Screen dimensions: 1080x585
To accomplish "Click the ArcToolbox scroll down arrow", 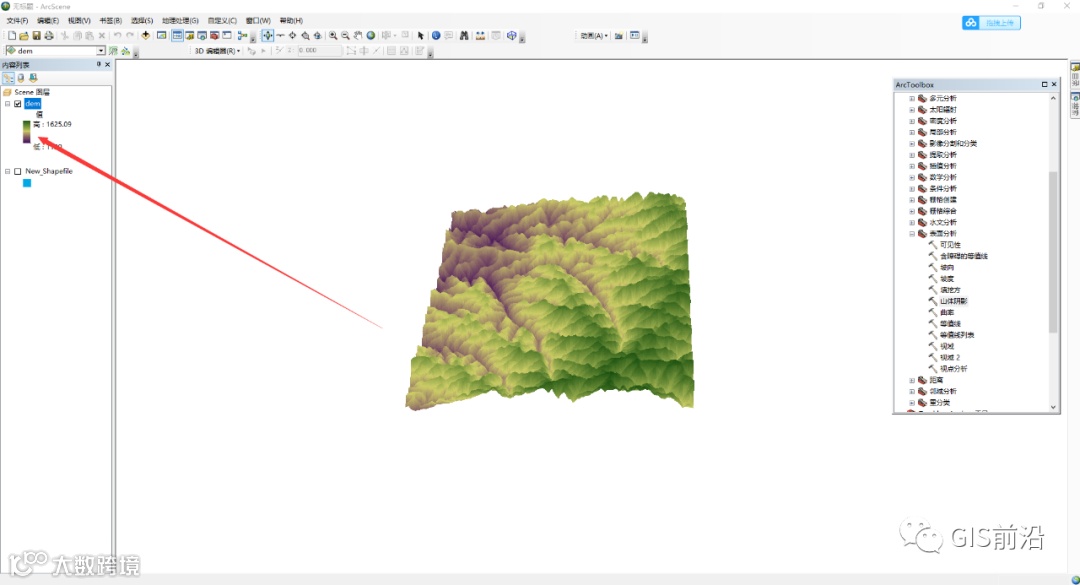I will [x=1052, y=407].
